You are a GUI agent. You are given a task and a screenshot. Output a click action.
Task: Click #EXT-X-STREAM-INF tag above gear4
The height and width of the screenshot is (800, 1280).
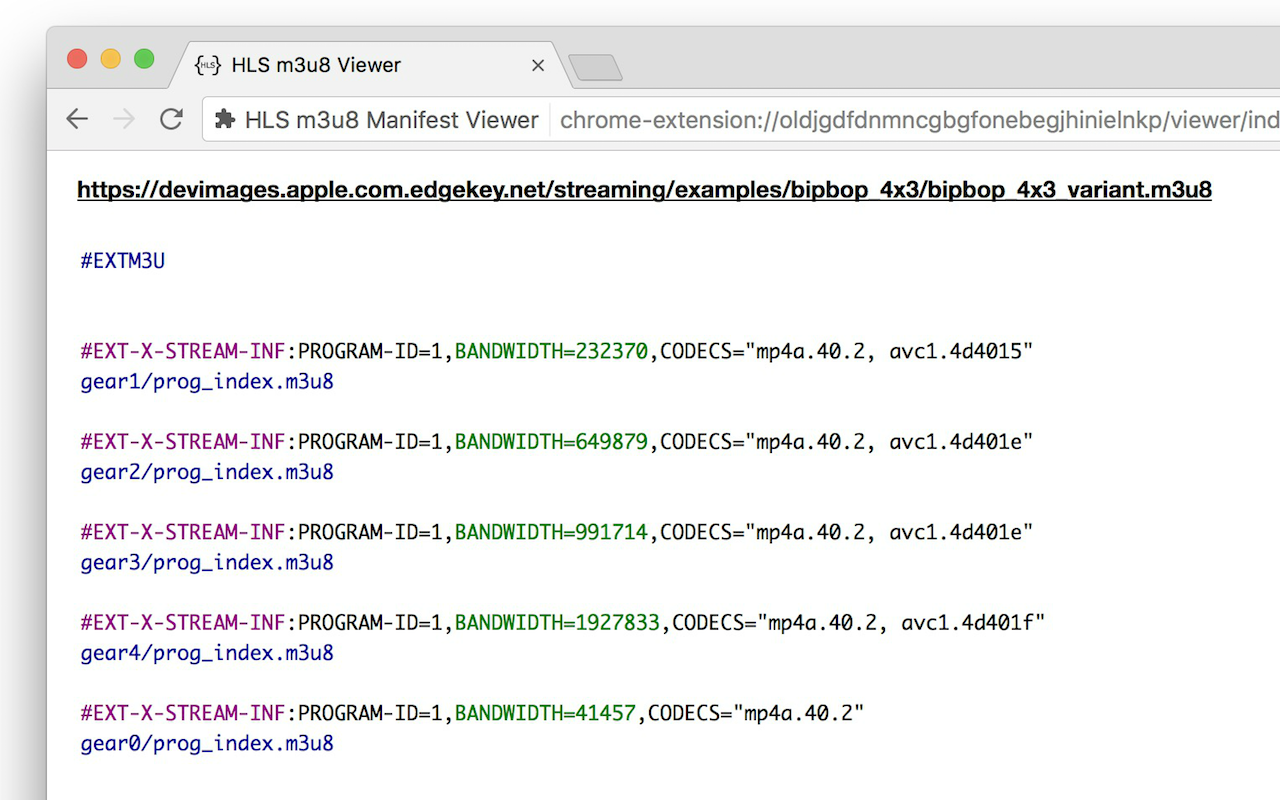[x=183, y=622]
